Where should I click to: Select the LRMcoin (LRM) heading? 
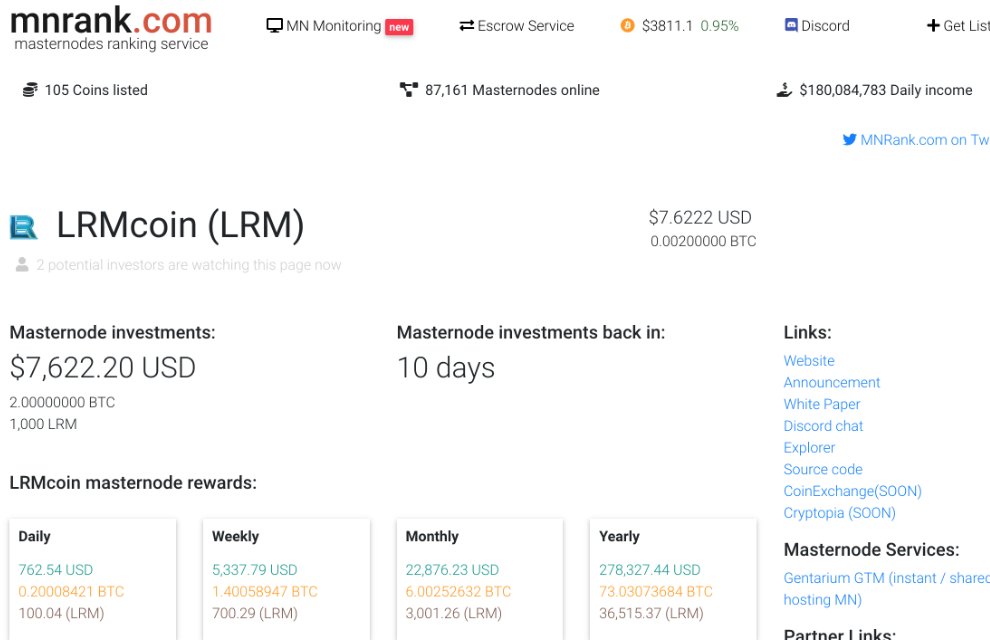pos(181,225)
